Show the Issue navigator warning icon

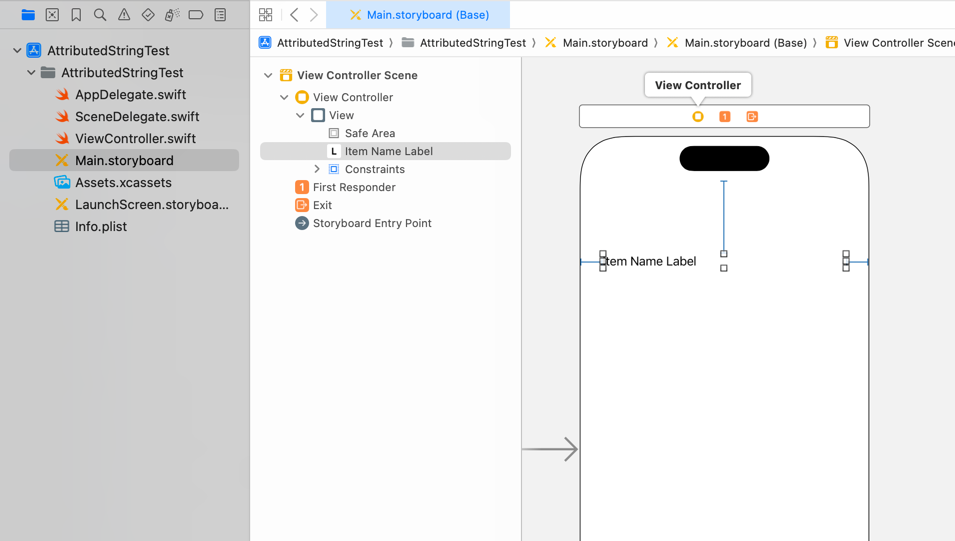(124, 15)
